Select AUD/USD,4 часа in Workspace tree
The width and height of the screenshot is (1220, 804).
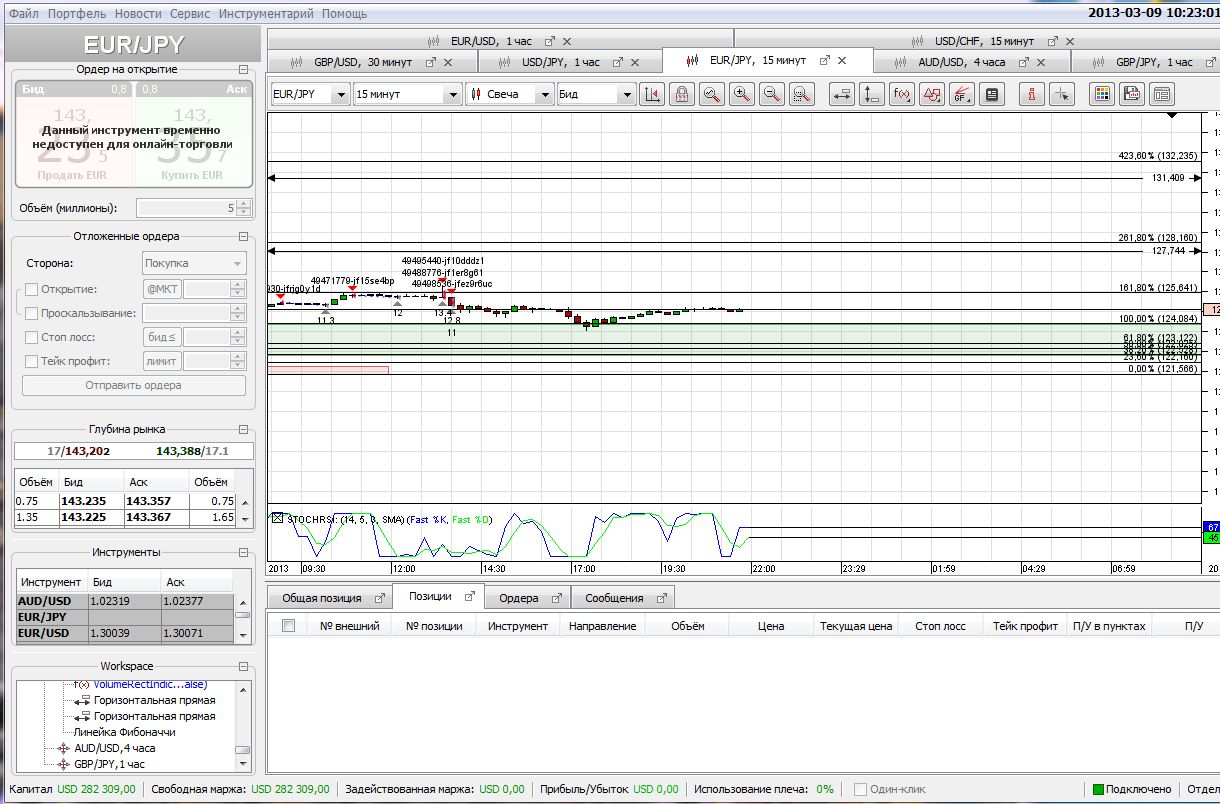[x=114, y=748]
